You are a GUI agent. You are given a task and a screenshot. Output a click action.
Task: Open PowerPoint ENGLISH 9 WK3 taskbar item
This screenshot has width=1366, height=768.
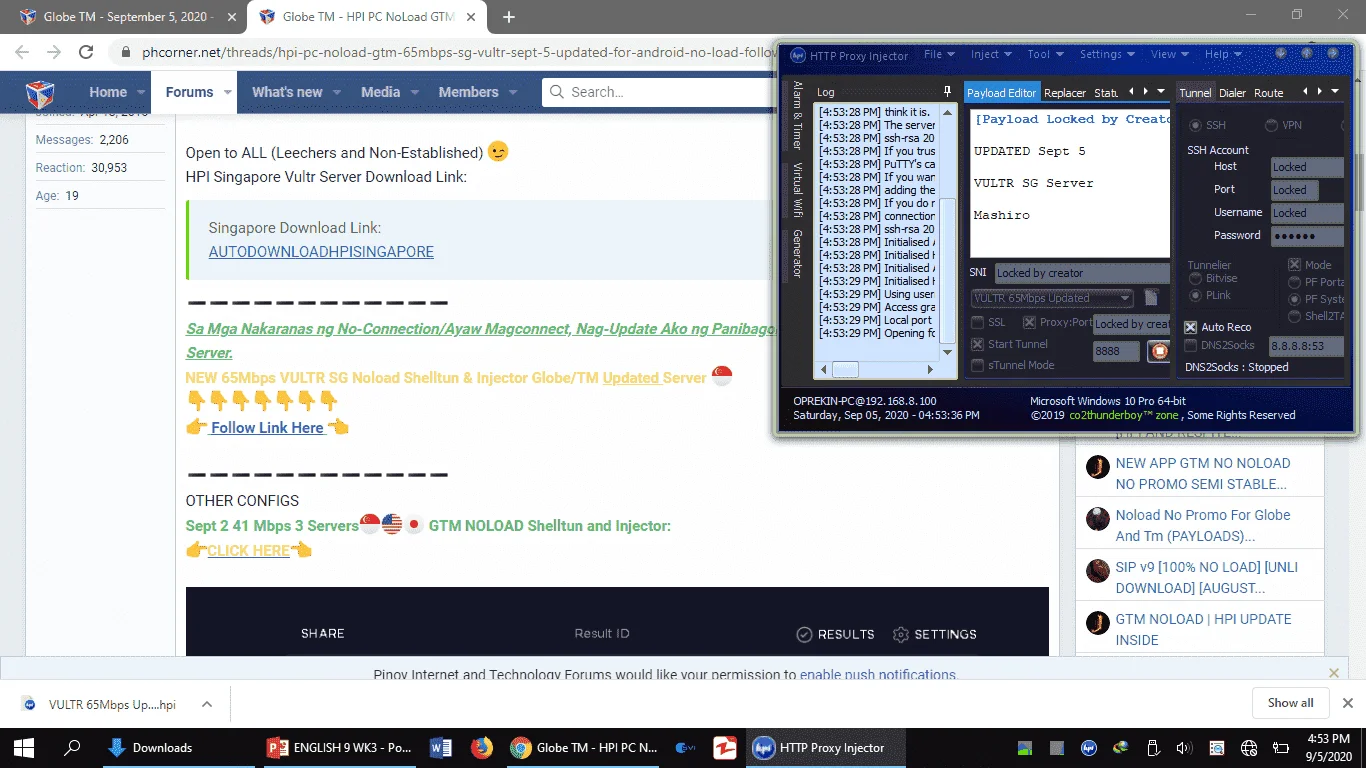coord(341,747)
